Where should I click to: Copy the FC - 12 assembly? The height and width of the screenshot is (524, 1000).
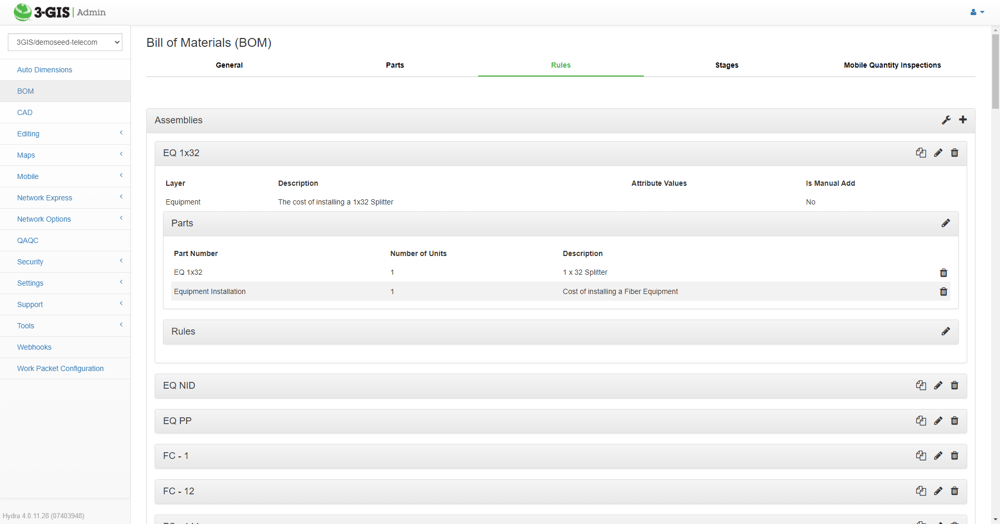tap(921, 491)
